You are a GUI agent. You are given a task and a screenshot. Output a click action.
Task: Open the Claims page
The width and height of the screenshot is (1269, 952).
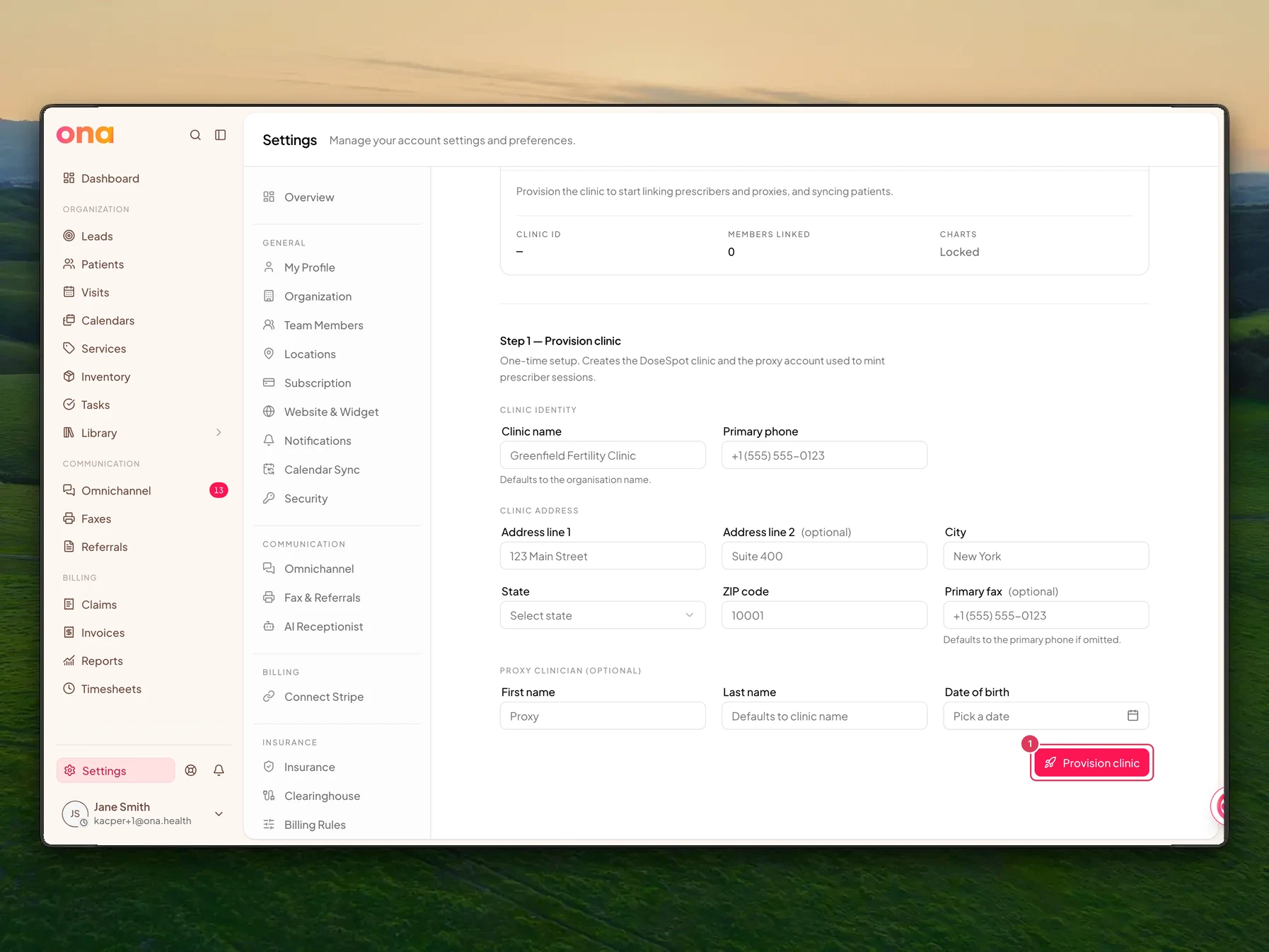pyautogui.click(x=99, y=604)
